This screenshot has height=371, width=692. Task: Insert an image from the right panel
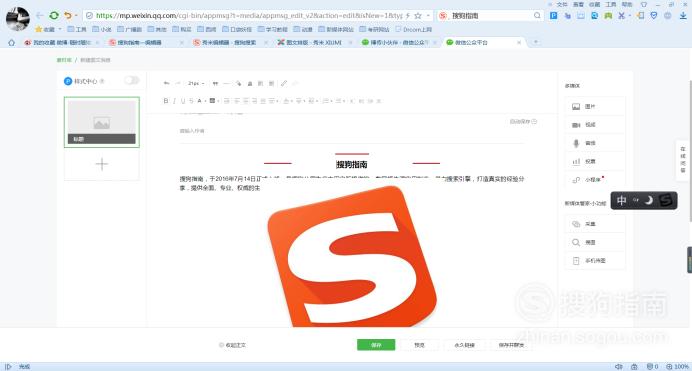click(595, 107)
